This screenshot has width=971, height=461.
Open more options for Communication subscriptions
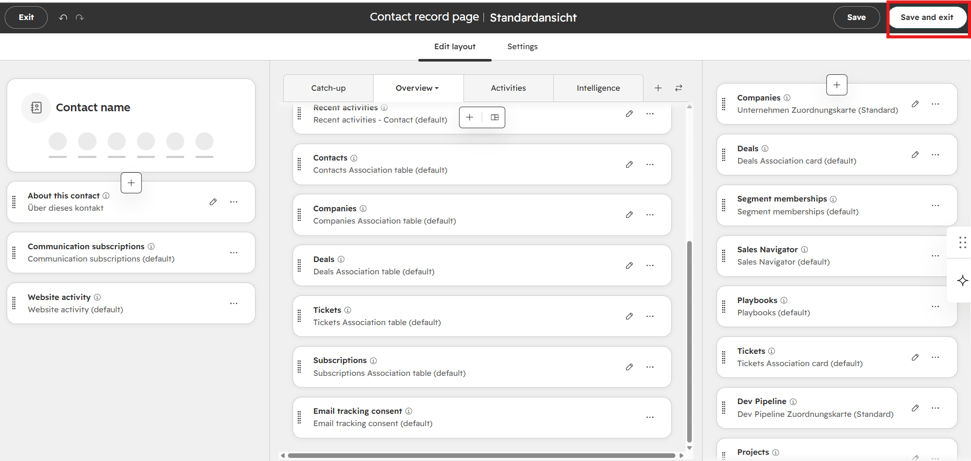[233, 253]
